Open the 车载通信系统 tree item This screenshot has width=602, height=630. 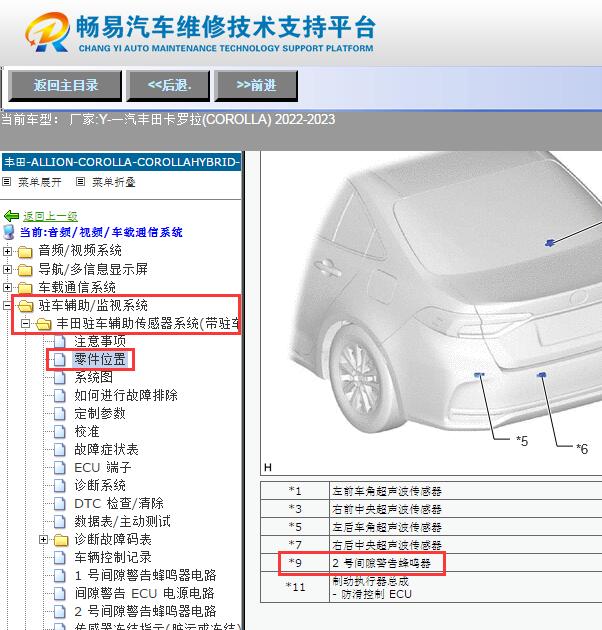point(77,287)
